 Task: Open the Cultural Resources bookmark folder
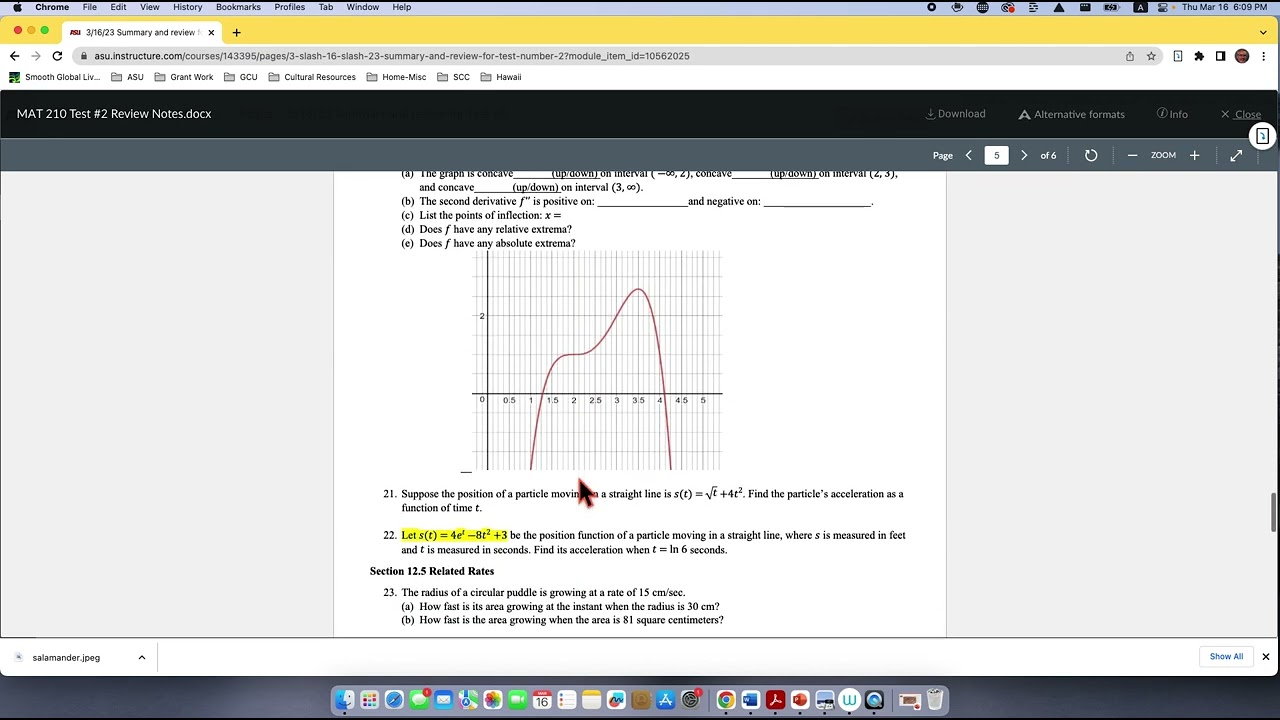click(312, 77)
